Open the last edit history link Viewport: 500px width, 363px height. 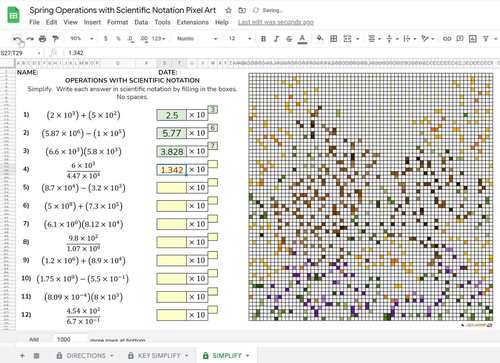click(x=276, y=22)
